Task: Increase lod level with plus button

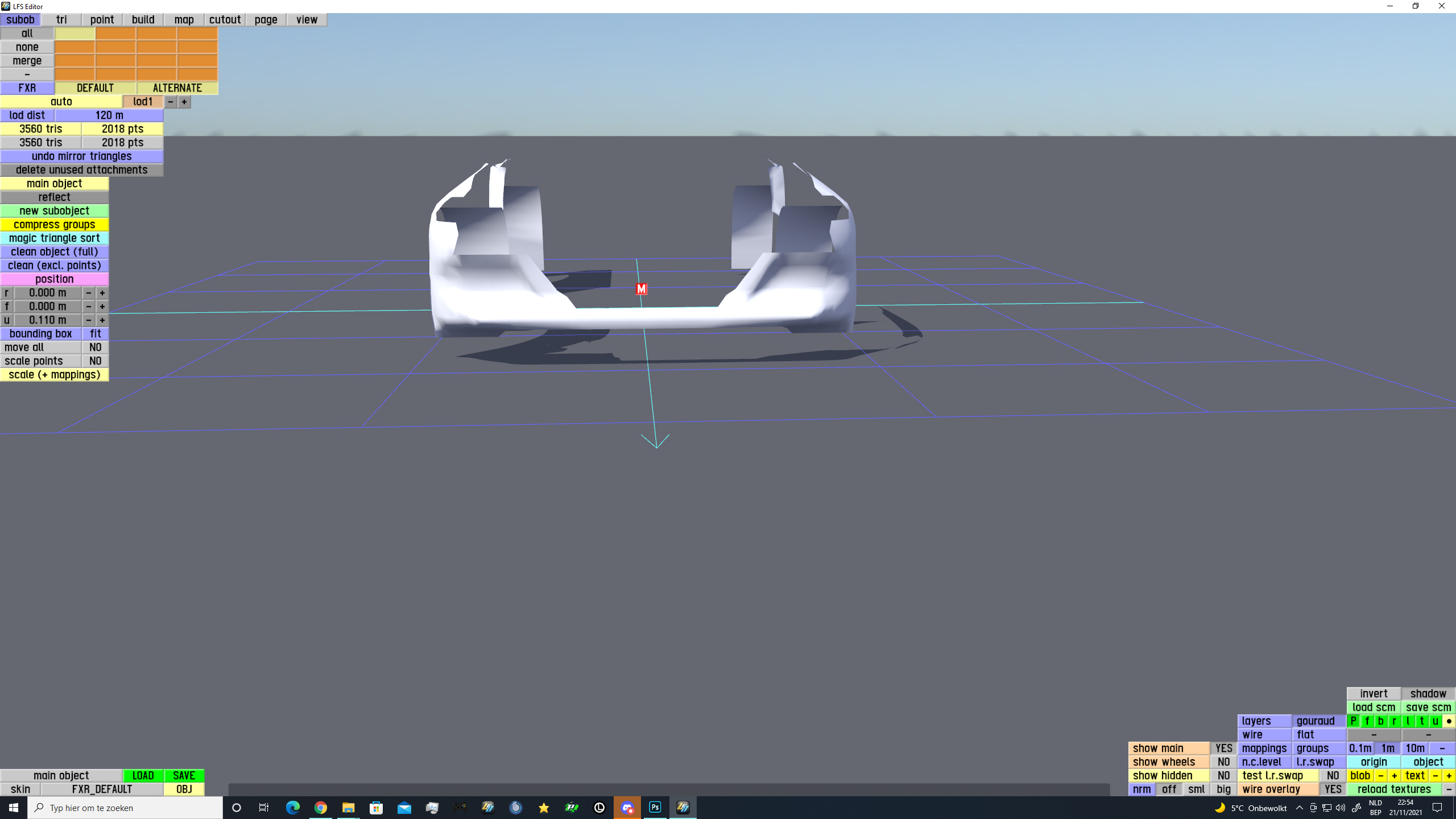Action: click(184, 102)
